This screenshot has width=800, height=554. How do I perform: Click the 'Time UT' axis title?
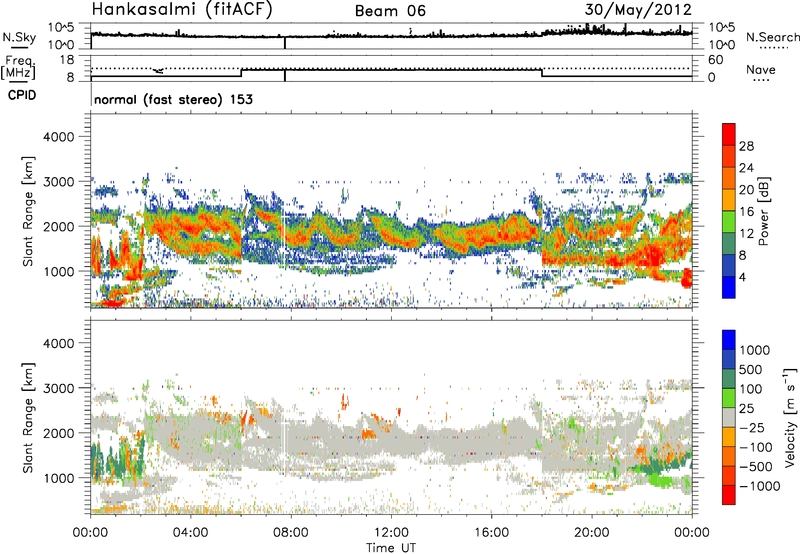(x=391, y=548)
